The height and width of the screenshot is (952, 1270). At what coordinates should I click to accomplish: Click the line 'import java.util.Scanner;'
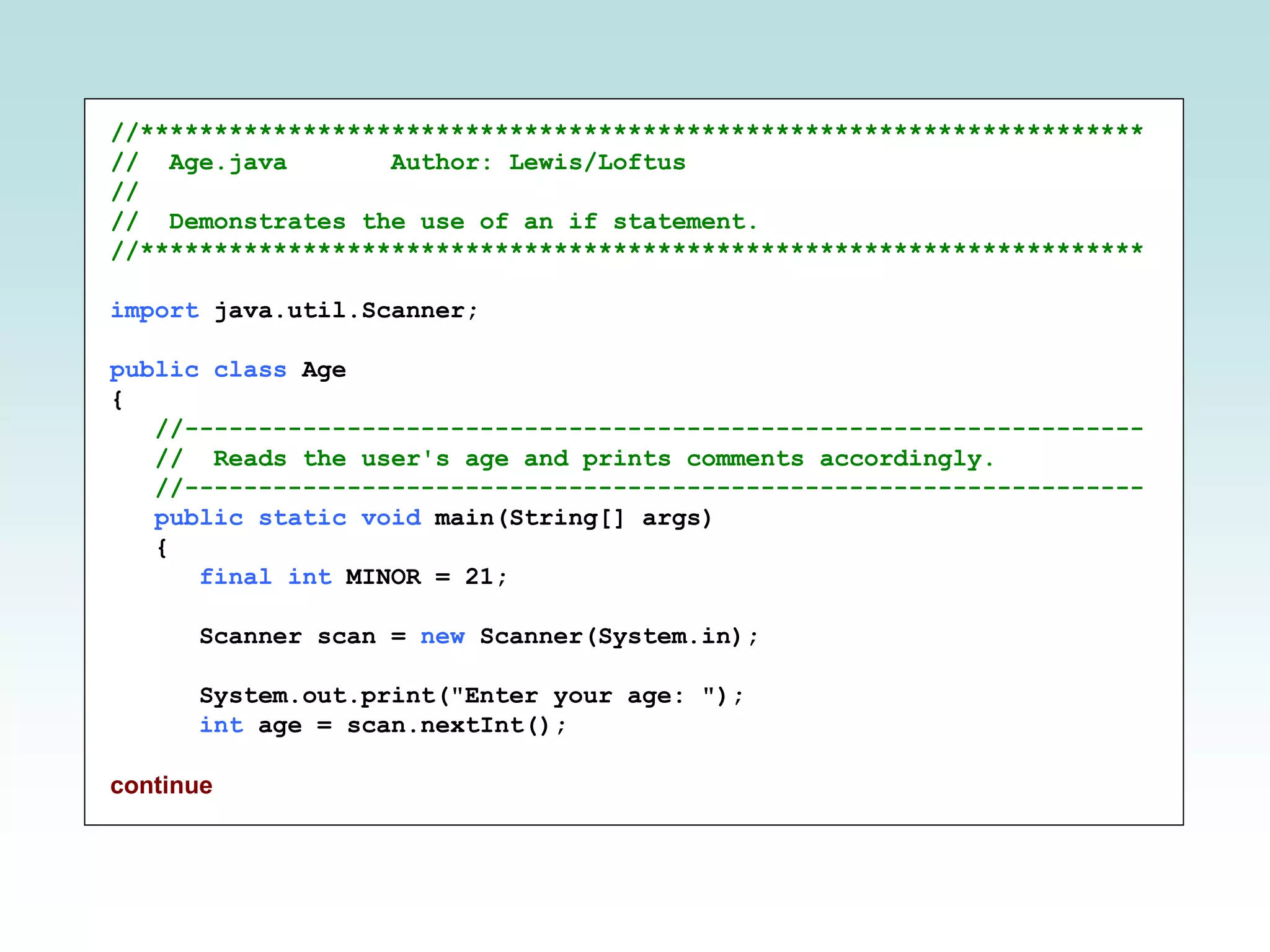pyautogui.click(x=295, y=311)
